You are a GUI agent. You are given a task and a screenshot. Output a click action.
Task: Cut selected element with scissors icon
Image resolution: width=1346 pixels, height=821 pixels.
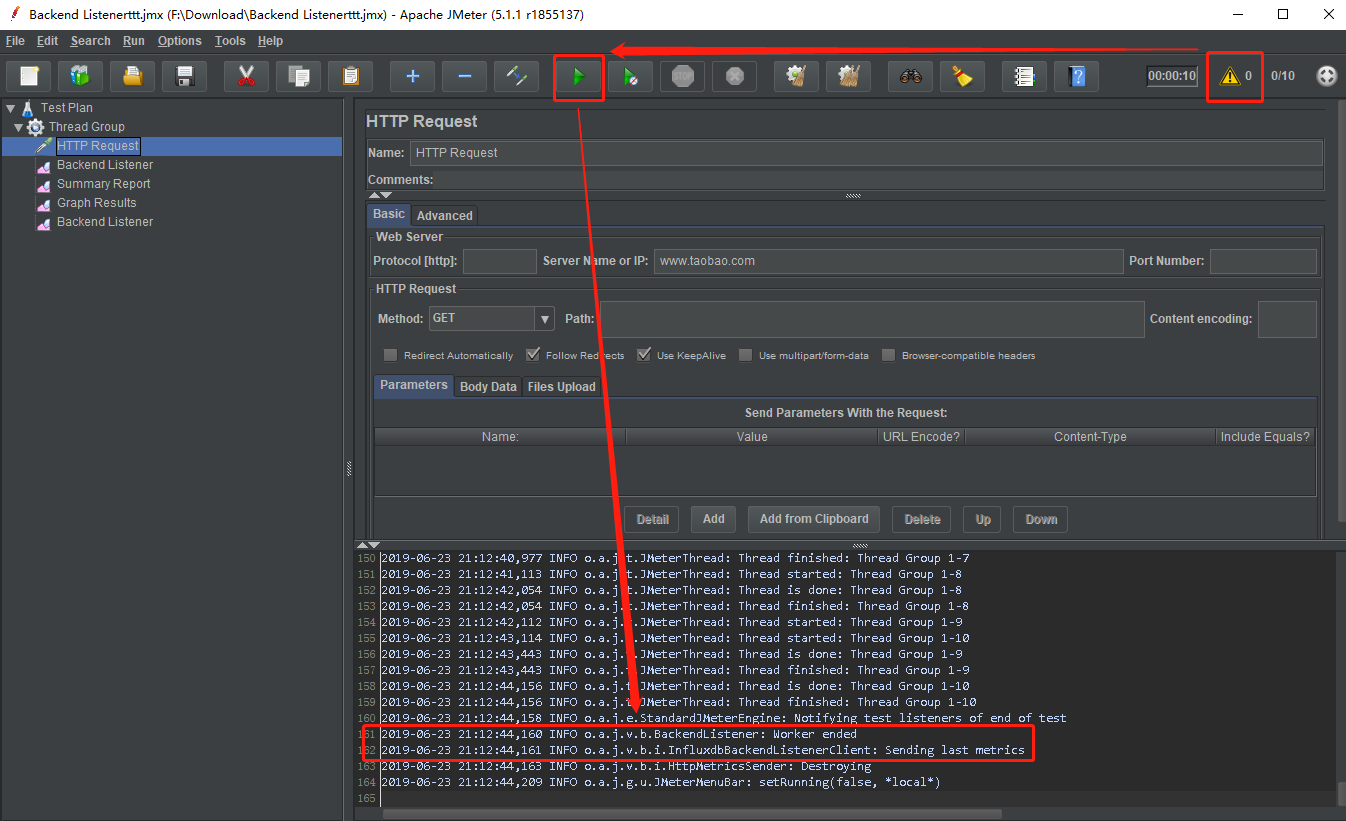coord(246,76)
